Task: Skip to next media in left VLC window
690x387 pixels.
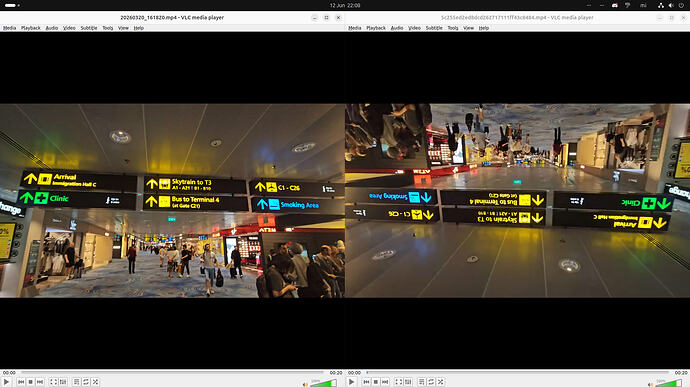Action: click(40, 382)
